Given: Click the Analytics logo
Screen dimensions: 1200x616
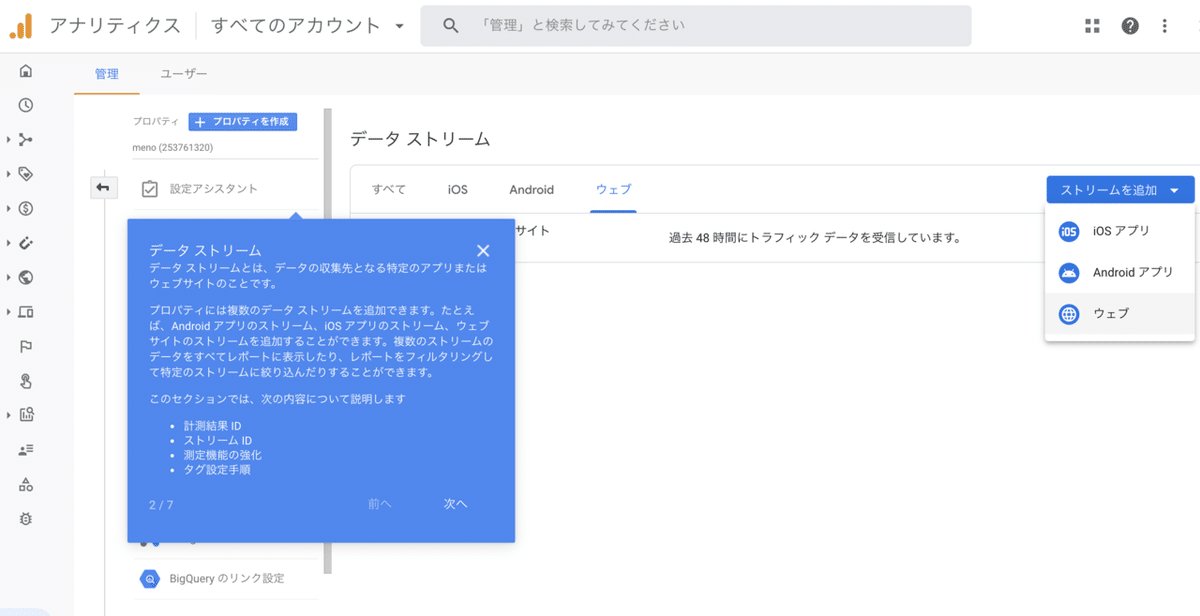Looking at the screenshot, I should 21,26.
